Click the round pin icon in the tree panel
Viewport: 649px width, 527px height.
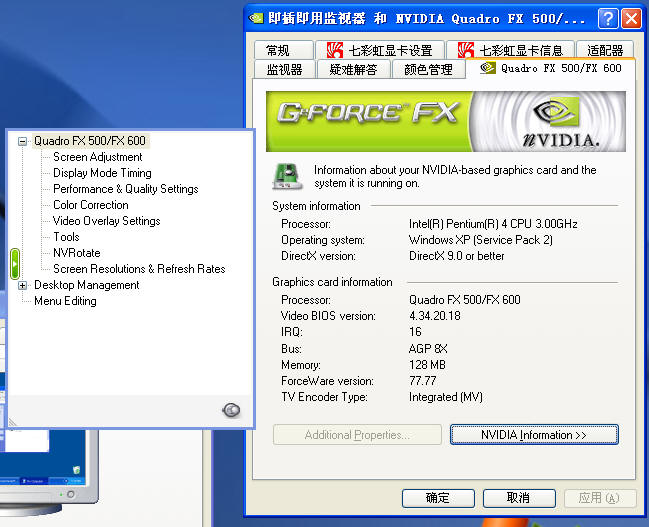pos(231,410)
